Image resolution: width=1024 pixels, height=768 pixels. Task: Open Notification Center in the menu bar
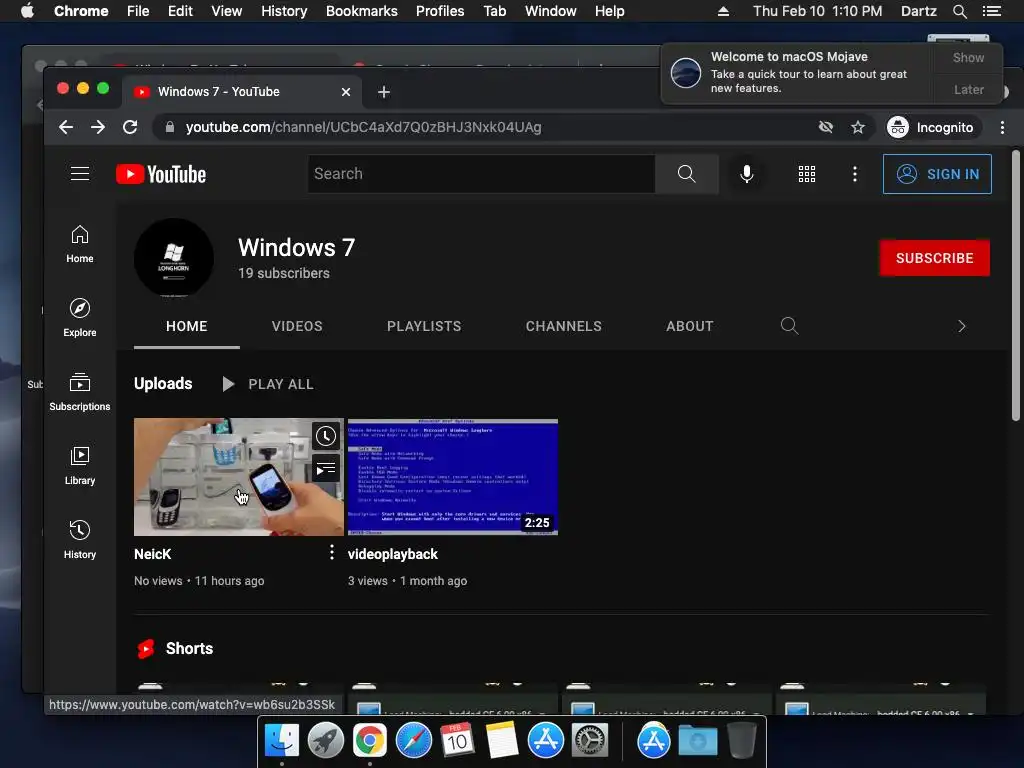coord(991,11)
